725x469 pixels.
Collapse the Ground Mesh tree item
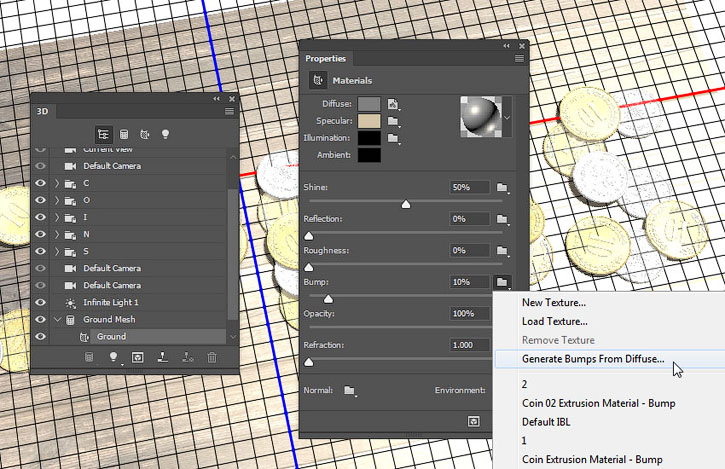pyautogui.click(x=57, y=319)
